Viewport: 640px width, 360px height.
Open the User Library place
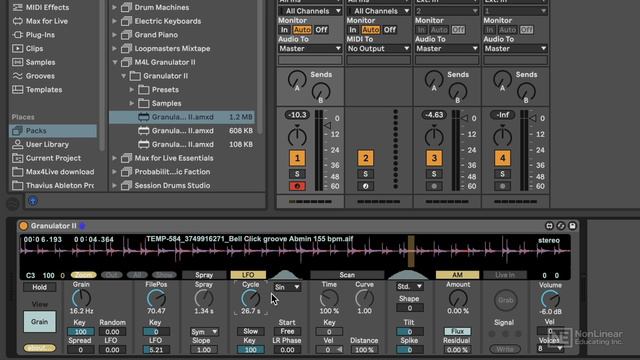coord(40,144)
